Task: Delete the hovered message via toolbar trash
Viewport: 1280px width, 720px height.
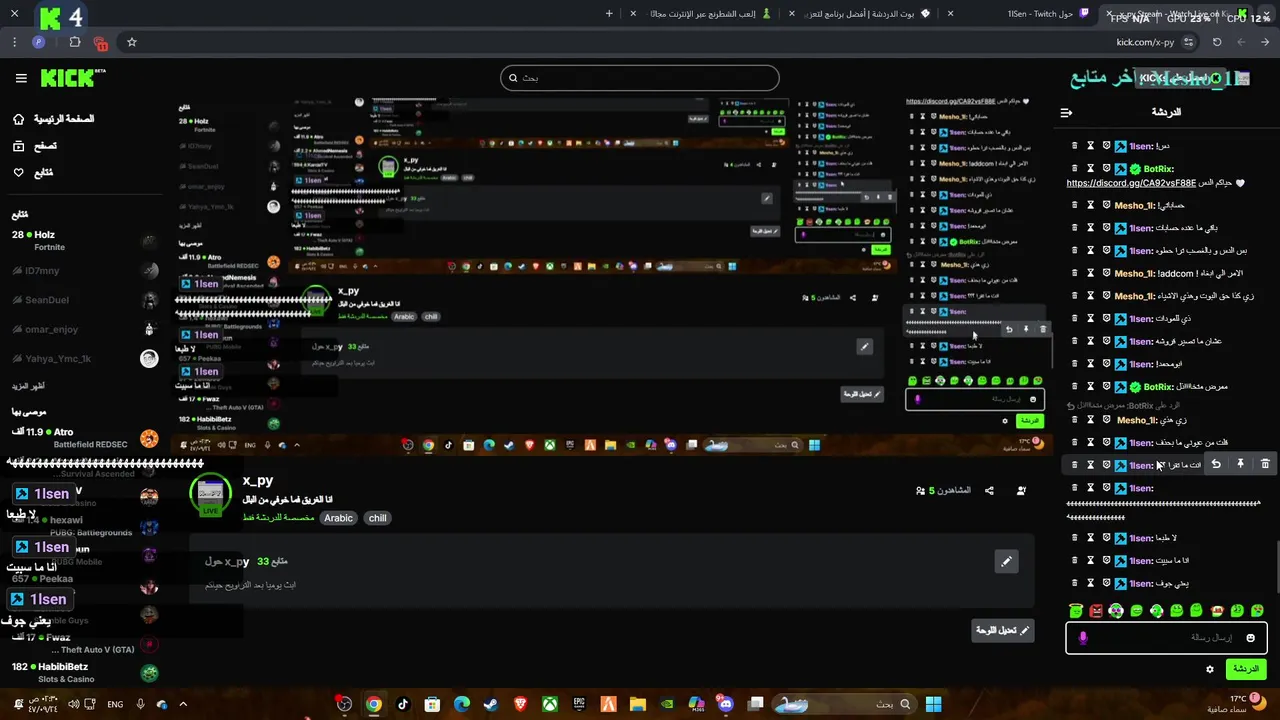Action: [x=1265, y=464]
